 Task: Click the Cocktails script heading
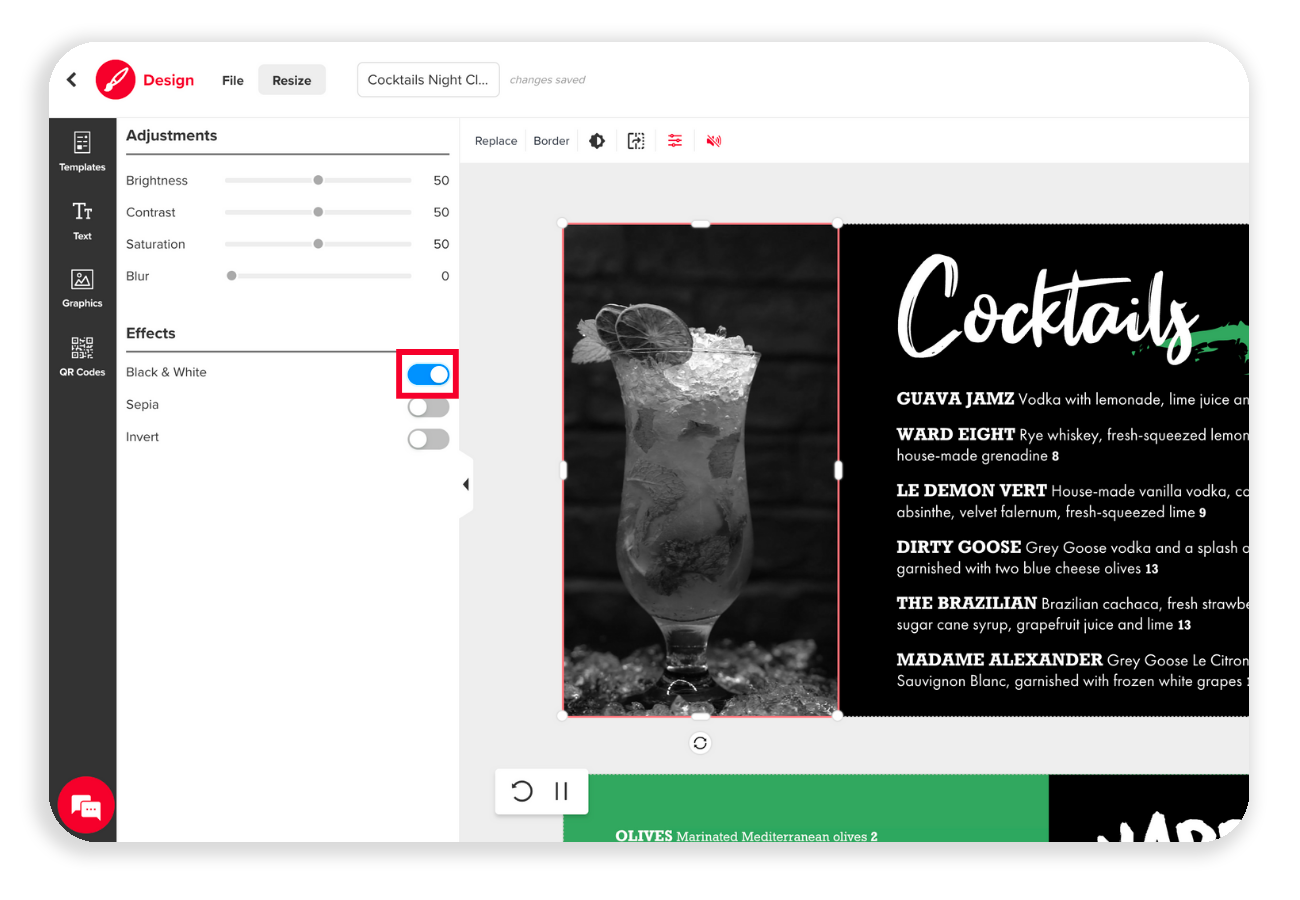point(1047,310)
